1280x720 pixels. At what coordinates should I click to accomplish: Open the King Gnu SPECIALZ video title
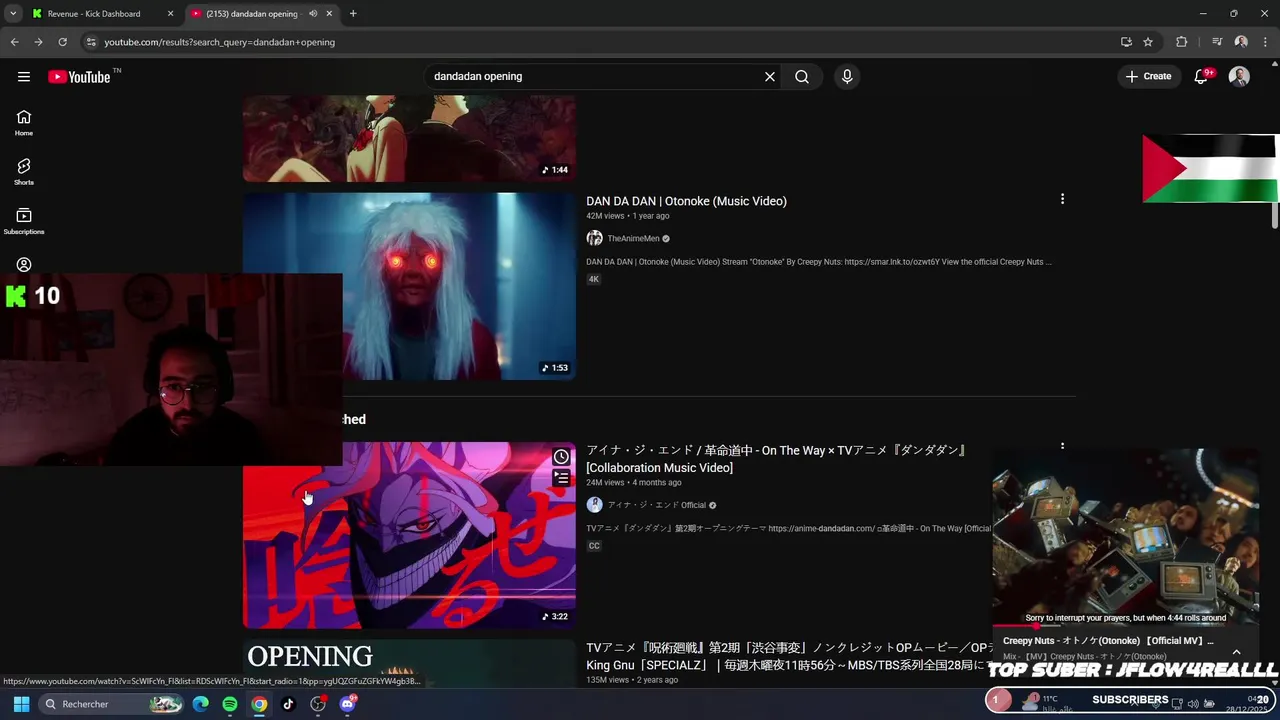[x=790, y=656]
